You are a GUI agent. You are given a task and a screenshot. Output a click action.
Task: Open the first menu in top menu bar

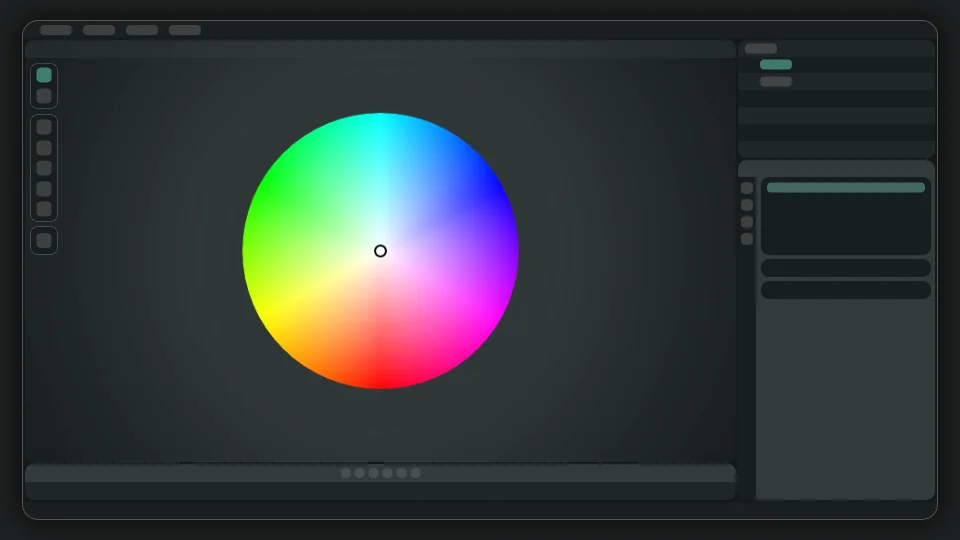pos(56,30)
